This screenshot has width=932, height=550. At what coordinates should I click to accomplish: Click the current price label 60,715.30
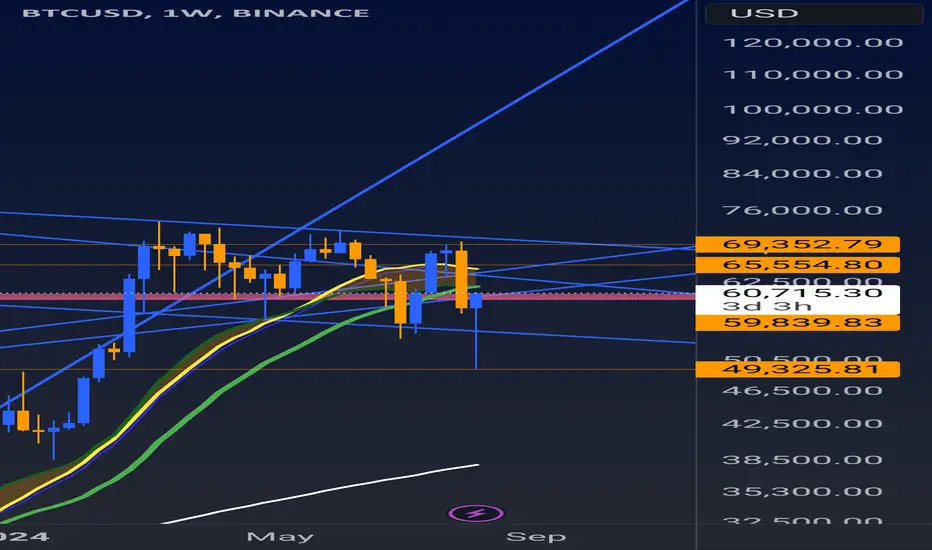pos(798,299)
